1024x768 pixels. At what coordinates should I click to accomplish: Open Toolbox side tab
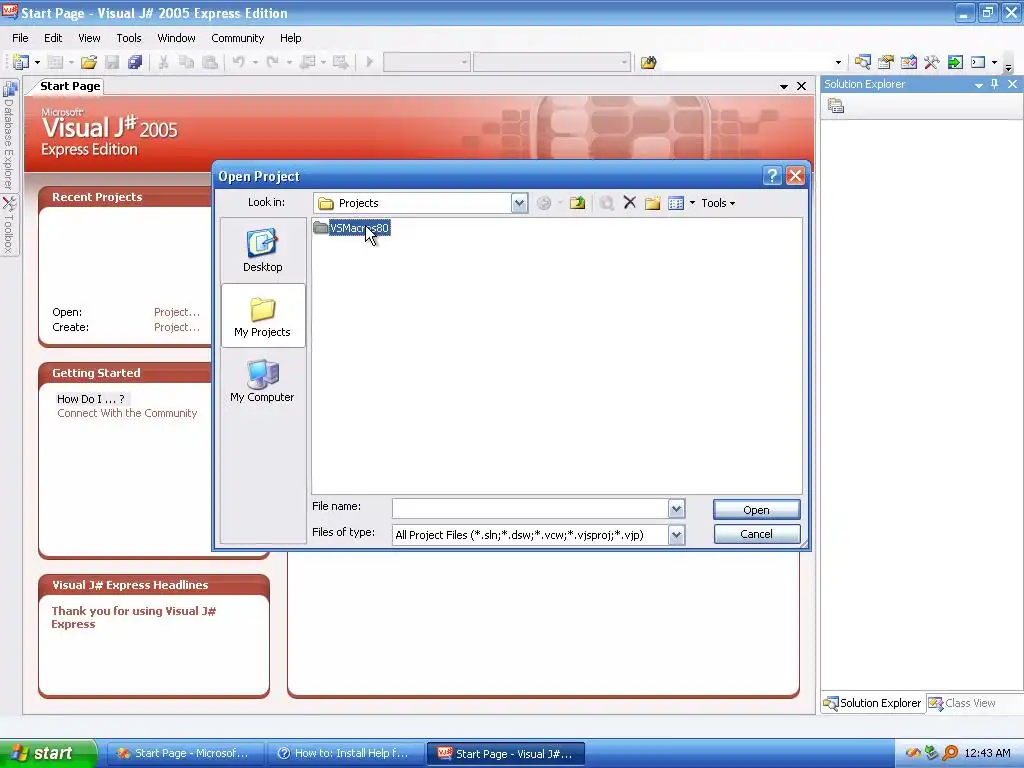(9, 225)
